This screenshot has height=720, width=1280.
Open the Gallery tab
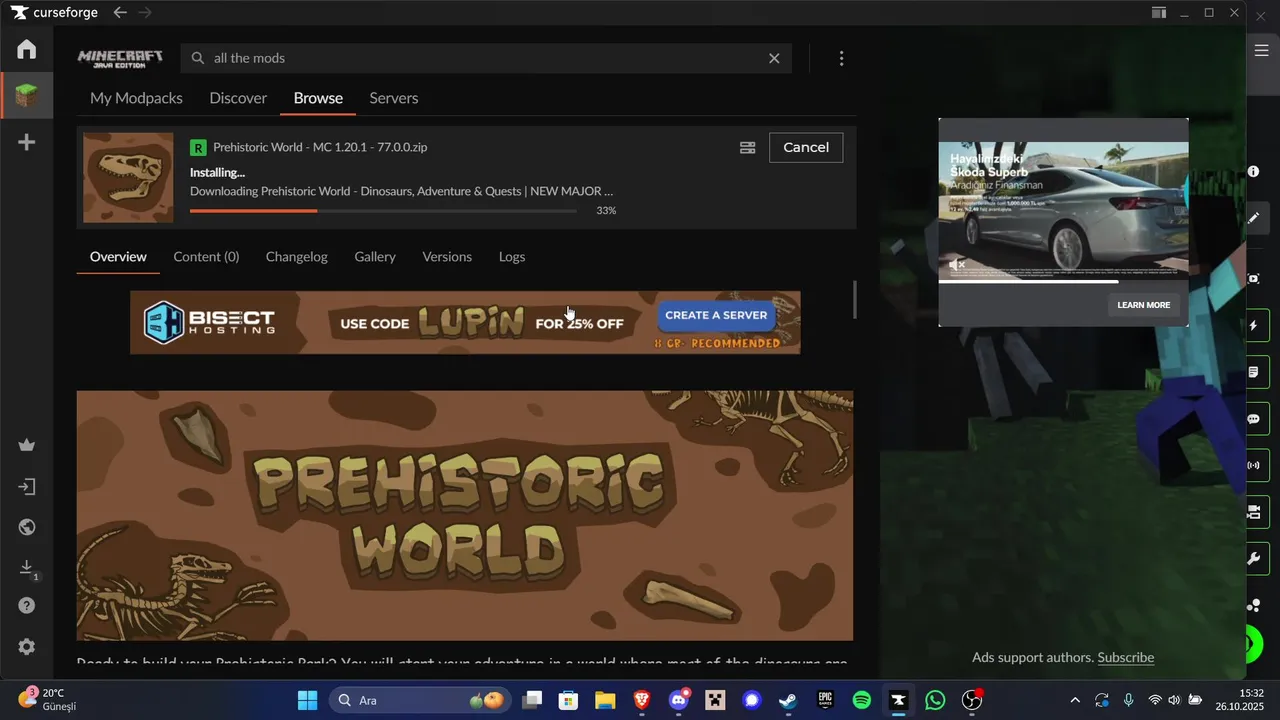375,257
